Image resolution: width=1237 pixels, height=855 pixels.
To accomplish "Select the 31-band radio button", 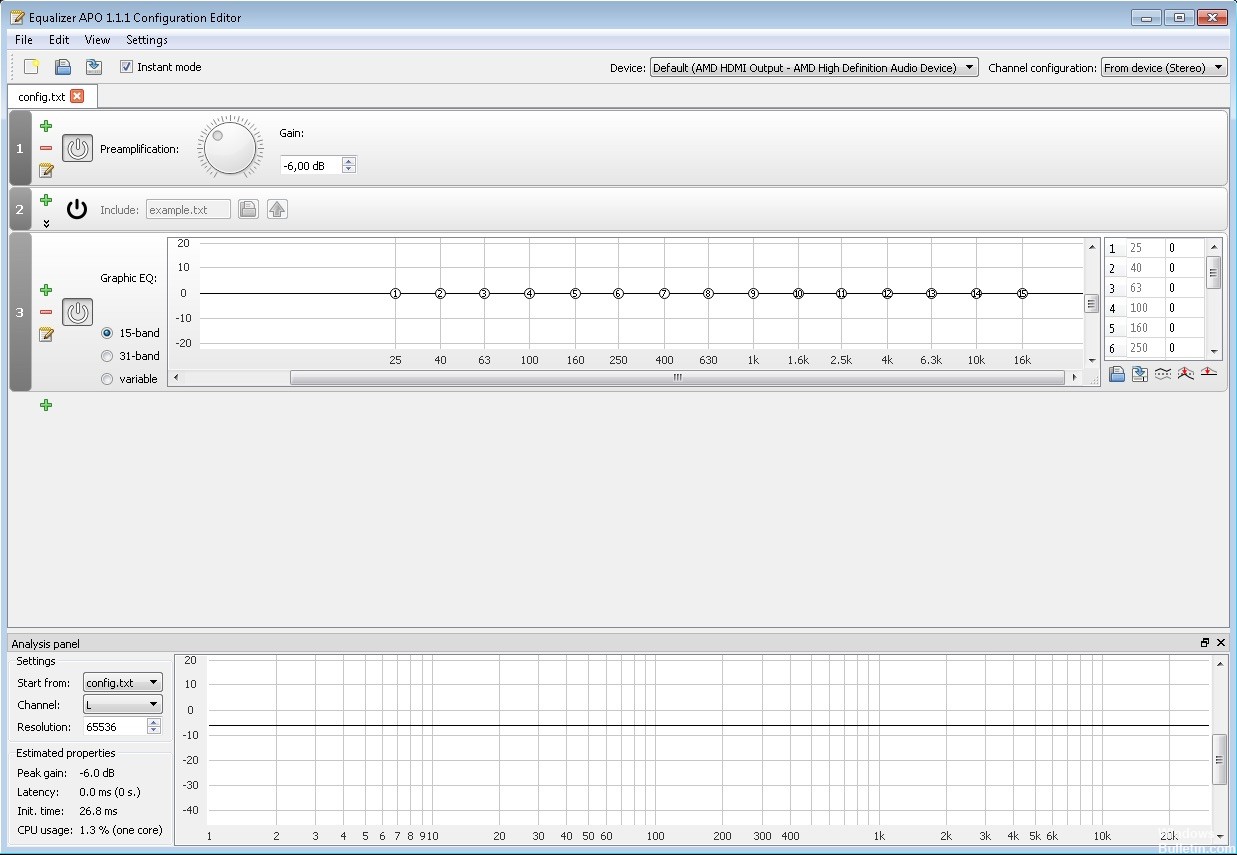I will click(106, 356).
